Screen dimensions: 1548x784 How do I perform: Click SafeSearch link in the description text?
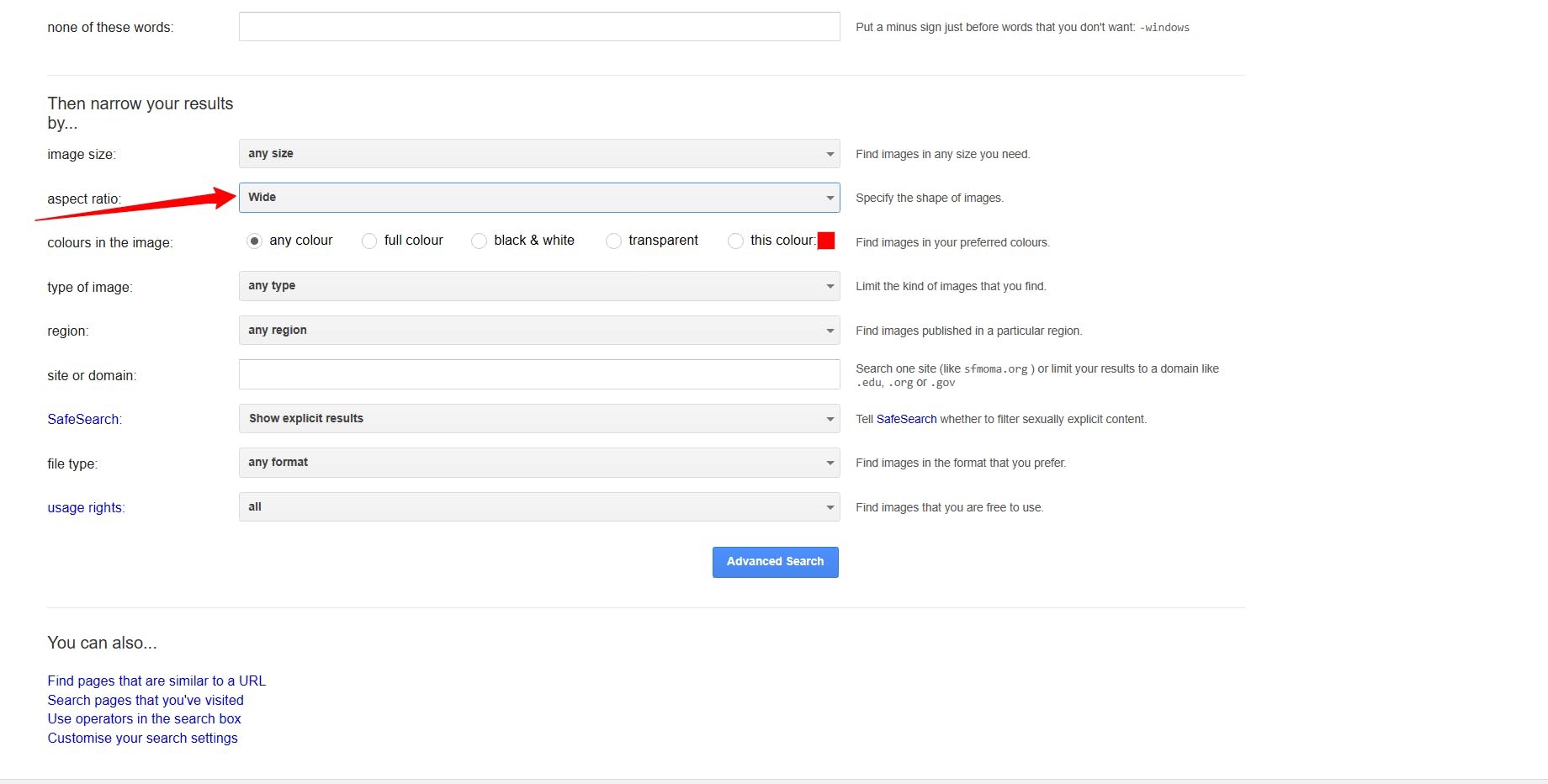tap(906, 419)
